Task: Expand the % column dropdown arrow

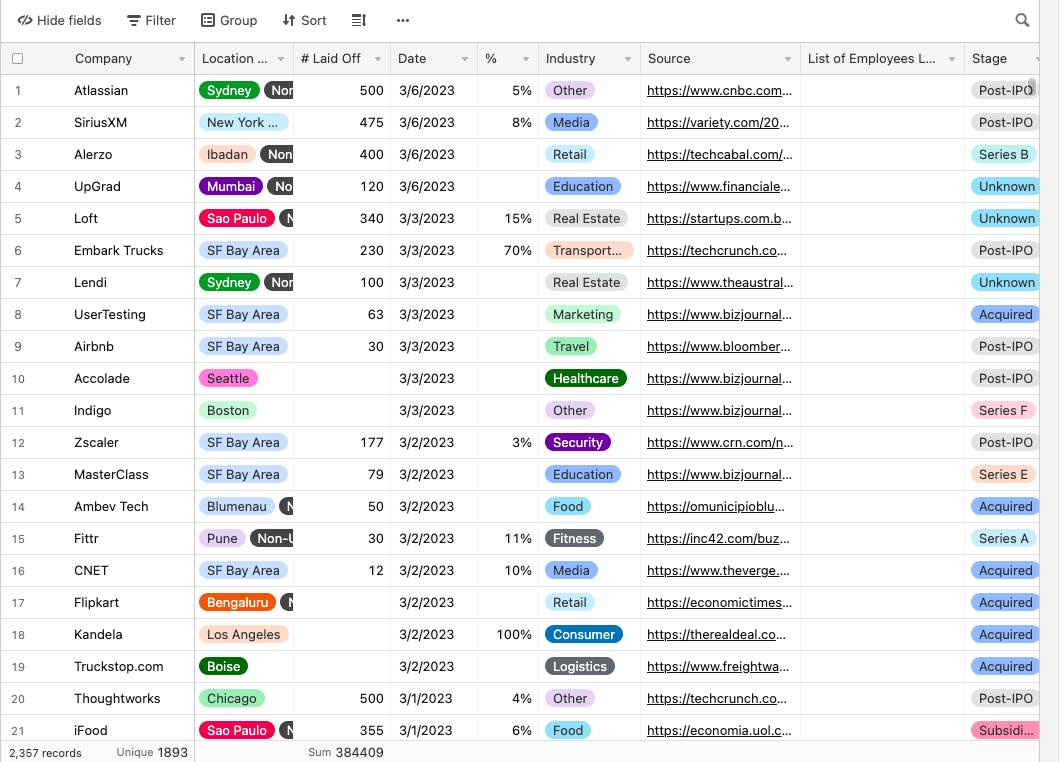Action: click(526, 60)
